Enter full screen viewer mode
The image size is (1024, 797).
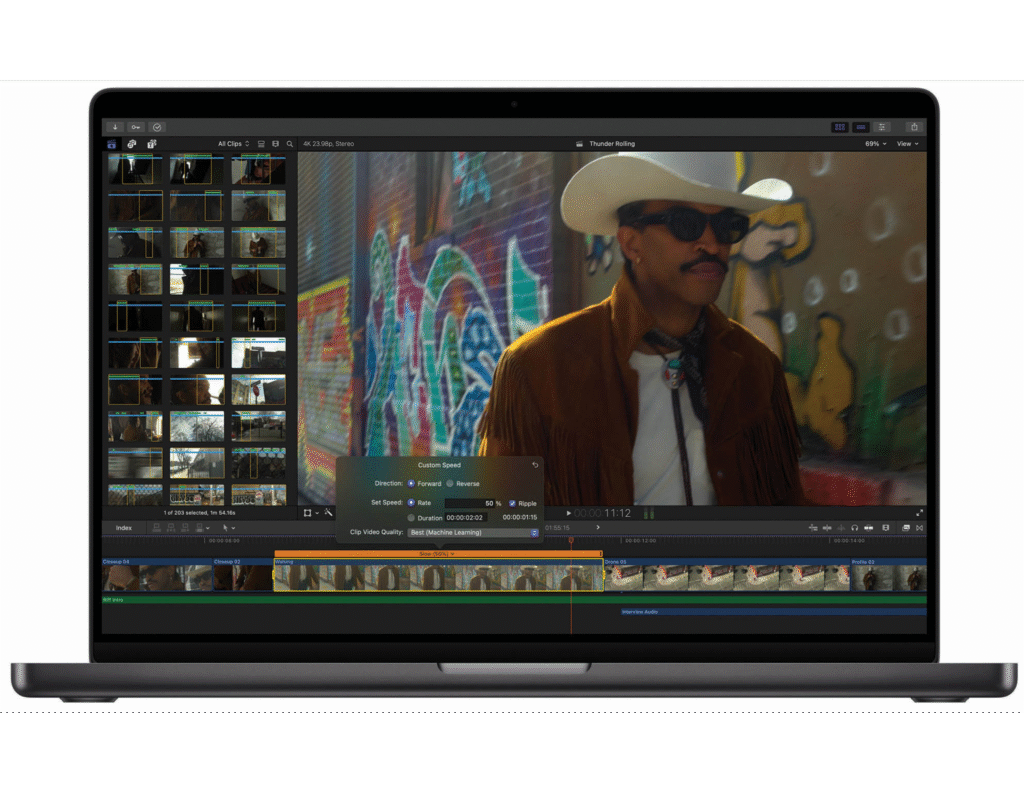tap(919, 513)
